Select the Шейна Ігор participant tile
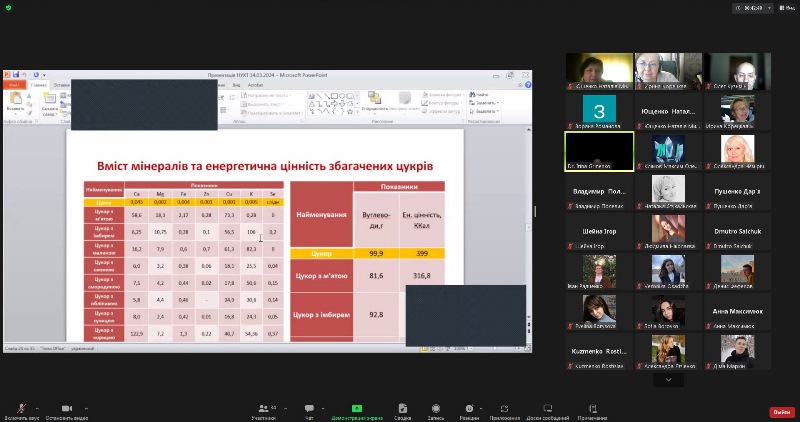The height and width of the screenshot is (422, 800). pos(599,231)
